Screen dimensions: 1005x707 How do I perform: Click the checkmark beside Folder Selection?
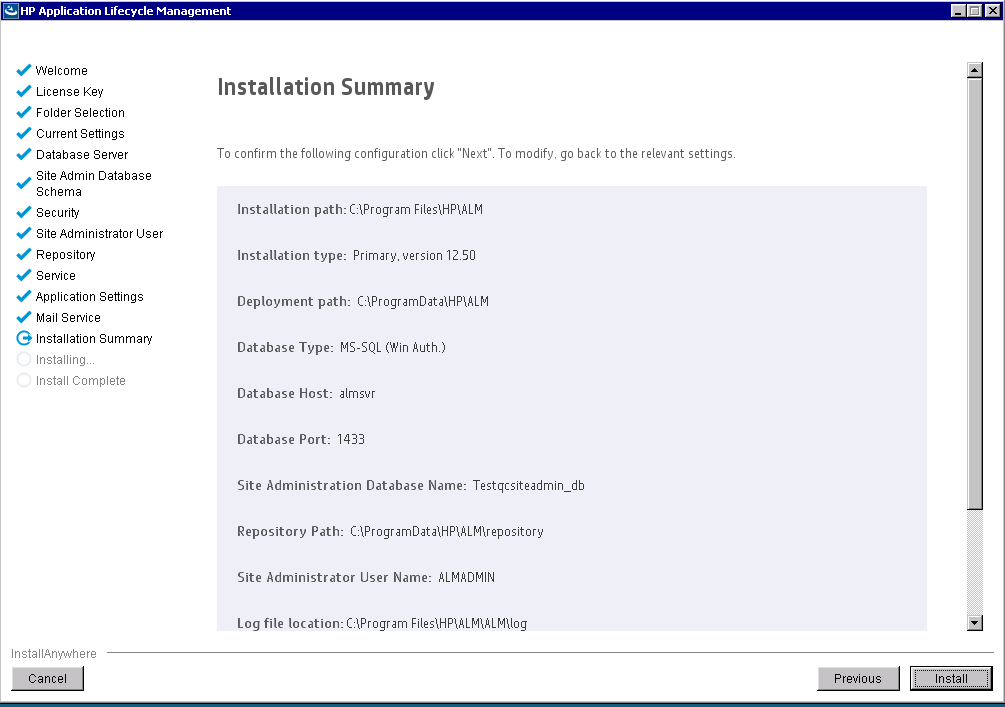24,112
